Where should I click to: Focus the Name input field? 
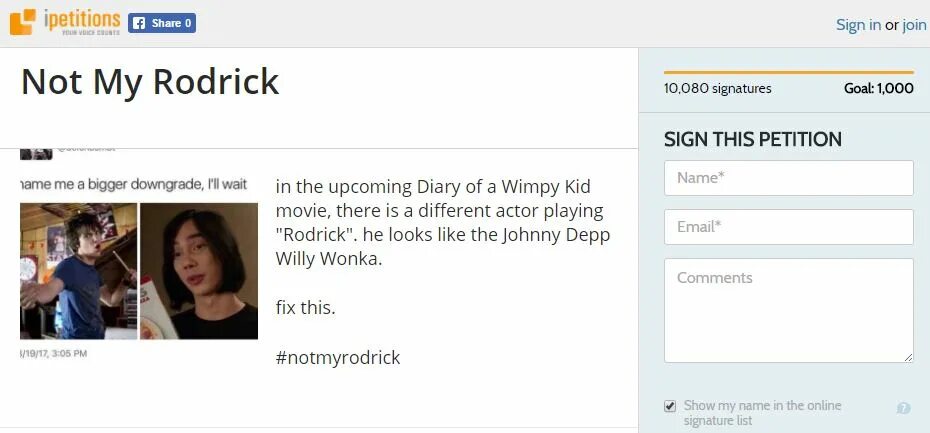pyautogui.click(x=788, y=178)
